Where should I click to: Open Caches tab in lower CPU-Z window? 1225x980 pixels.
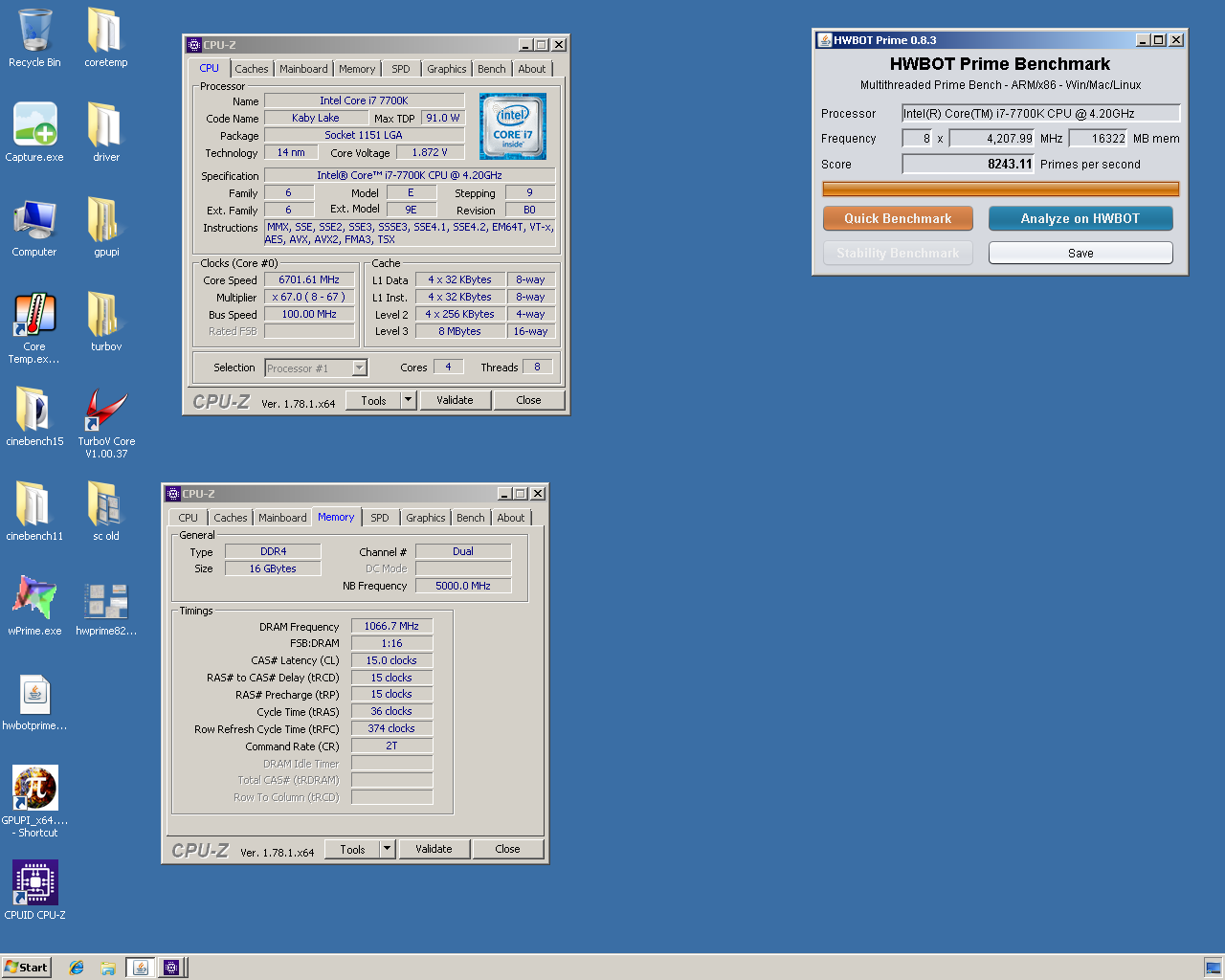pyautogui.click(x=231, y=518)
